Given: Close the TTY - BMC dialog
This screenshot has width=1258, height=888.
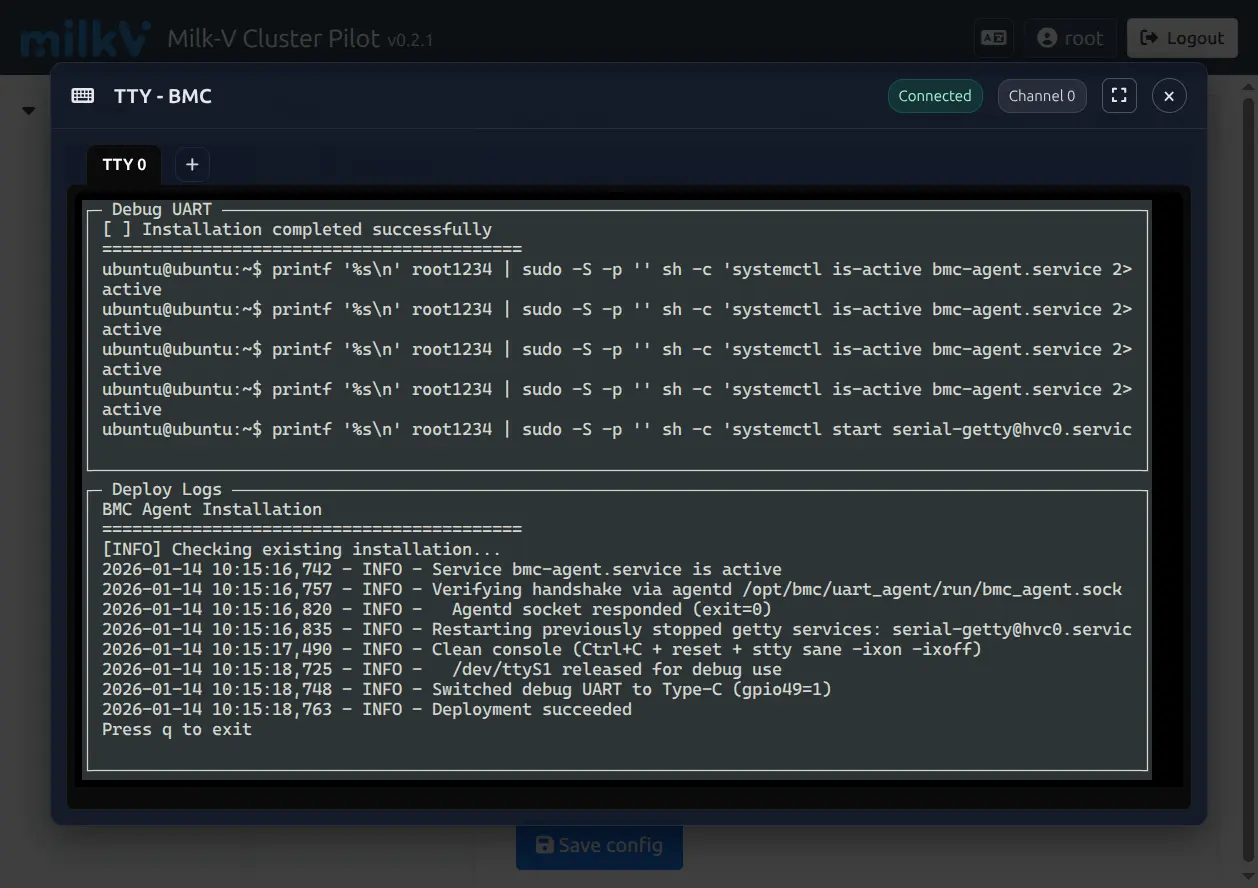Looking at the screenshot, I should tap(1169, 96).
